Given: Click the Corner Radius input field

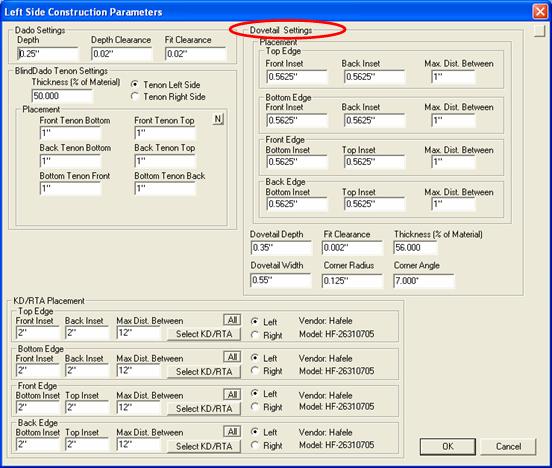Looking at the screenshot, I should 352,281.
